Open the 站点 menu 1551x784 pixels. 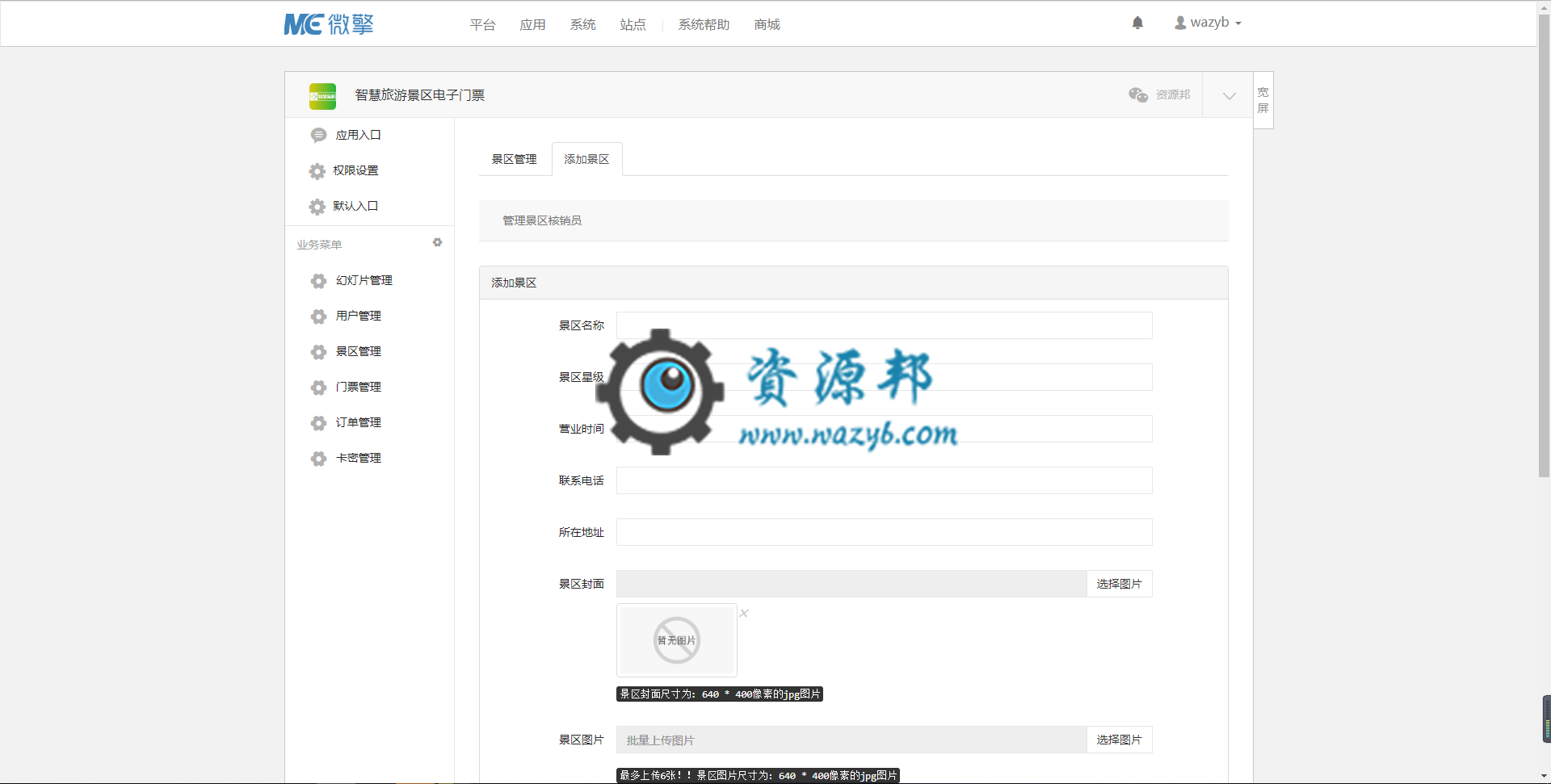point(633,25)
